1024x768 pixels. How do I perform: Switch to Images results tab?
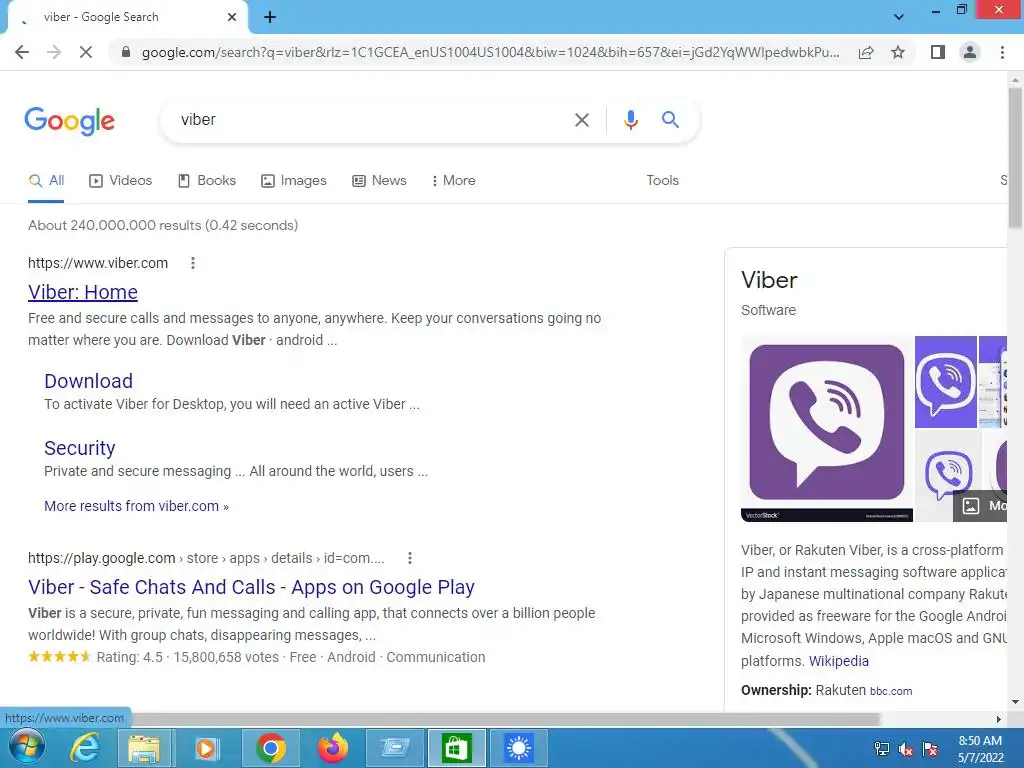(294, 181)
